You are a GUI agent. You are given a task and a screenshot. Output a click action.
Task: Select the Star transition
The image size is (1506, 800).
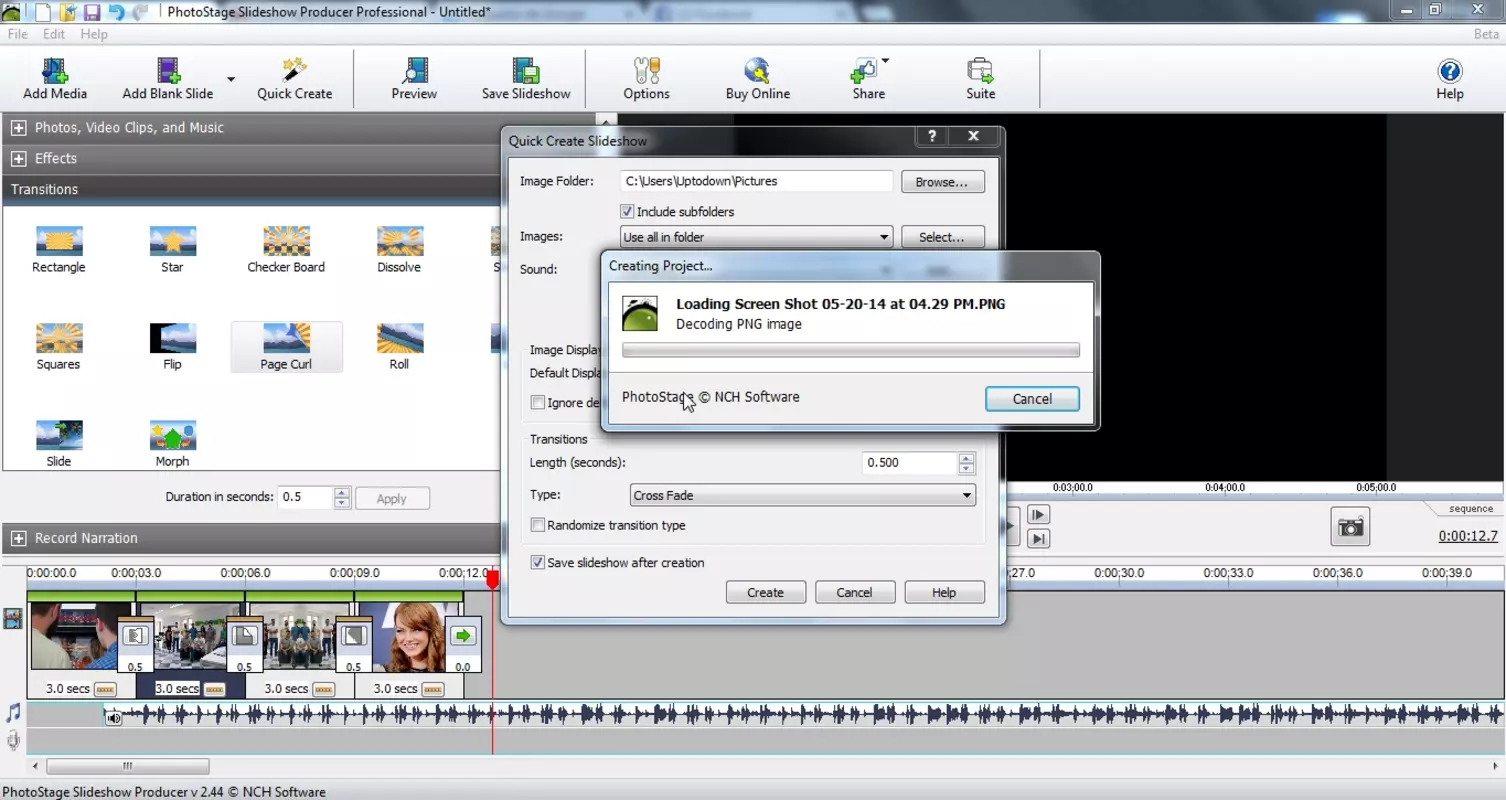click(x=172, y=250)
